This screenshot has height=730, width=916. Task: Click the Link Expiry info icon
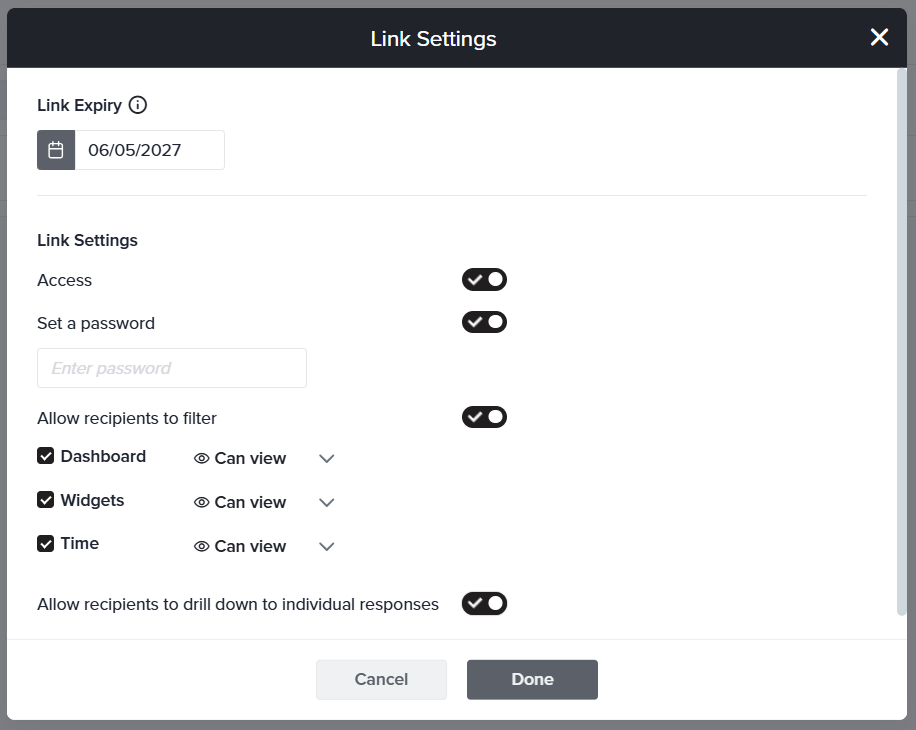138,105
